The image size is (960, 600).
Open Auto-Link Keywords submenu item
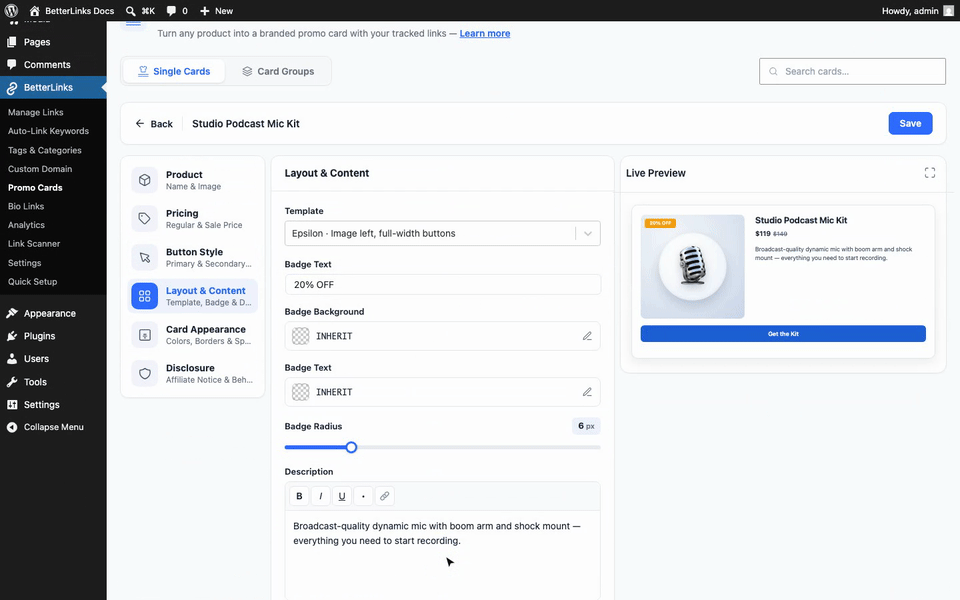48,131
